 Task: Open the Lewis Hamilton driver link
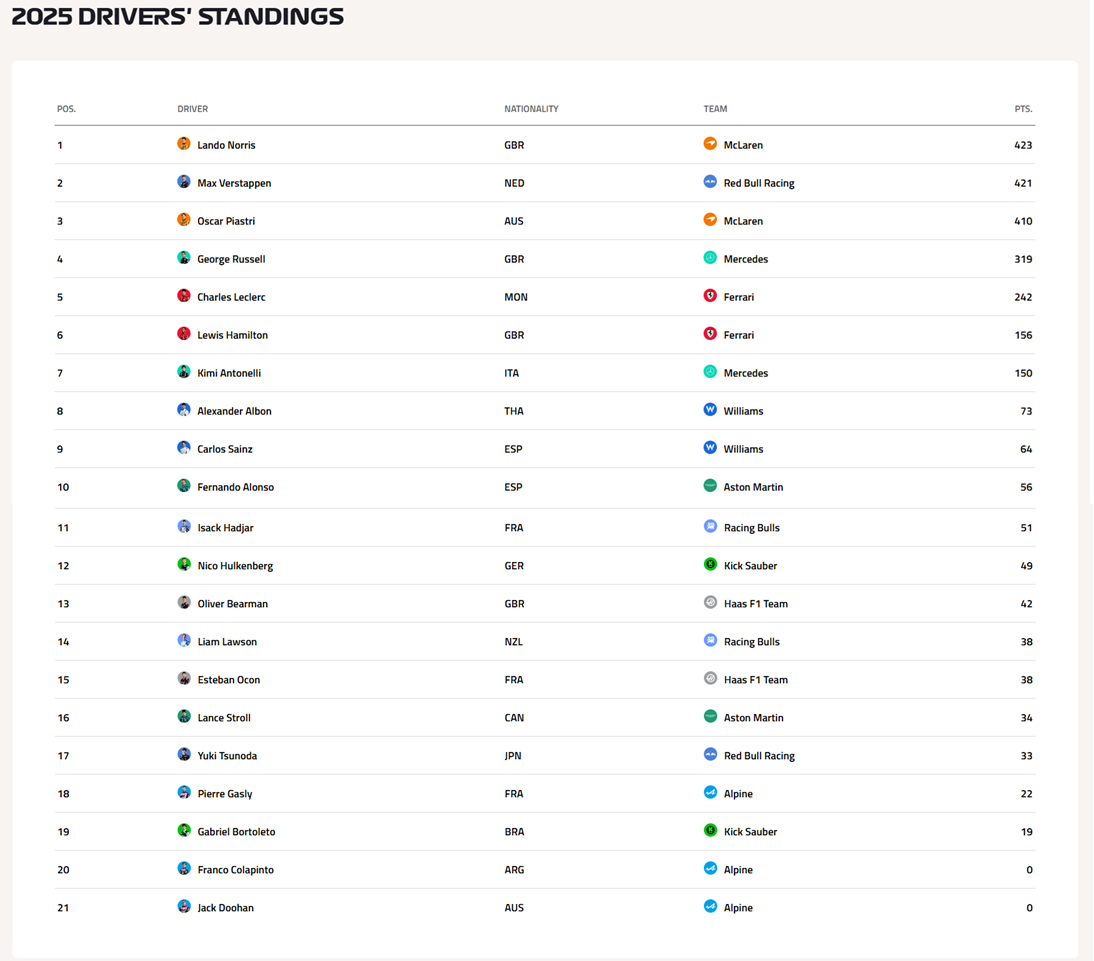click(x=232, y=335)
